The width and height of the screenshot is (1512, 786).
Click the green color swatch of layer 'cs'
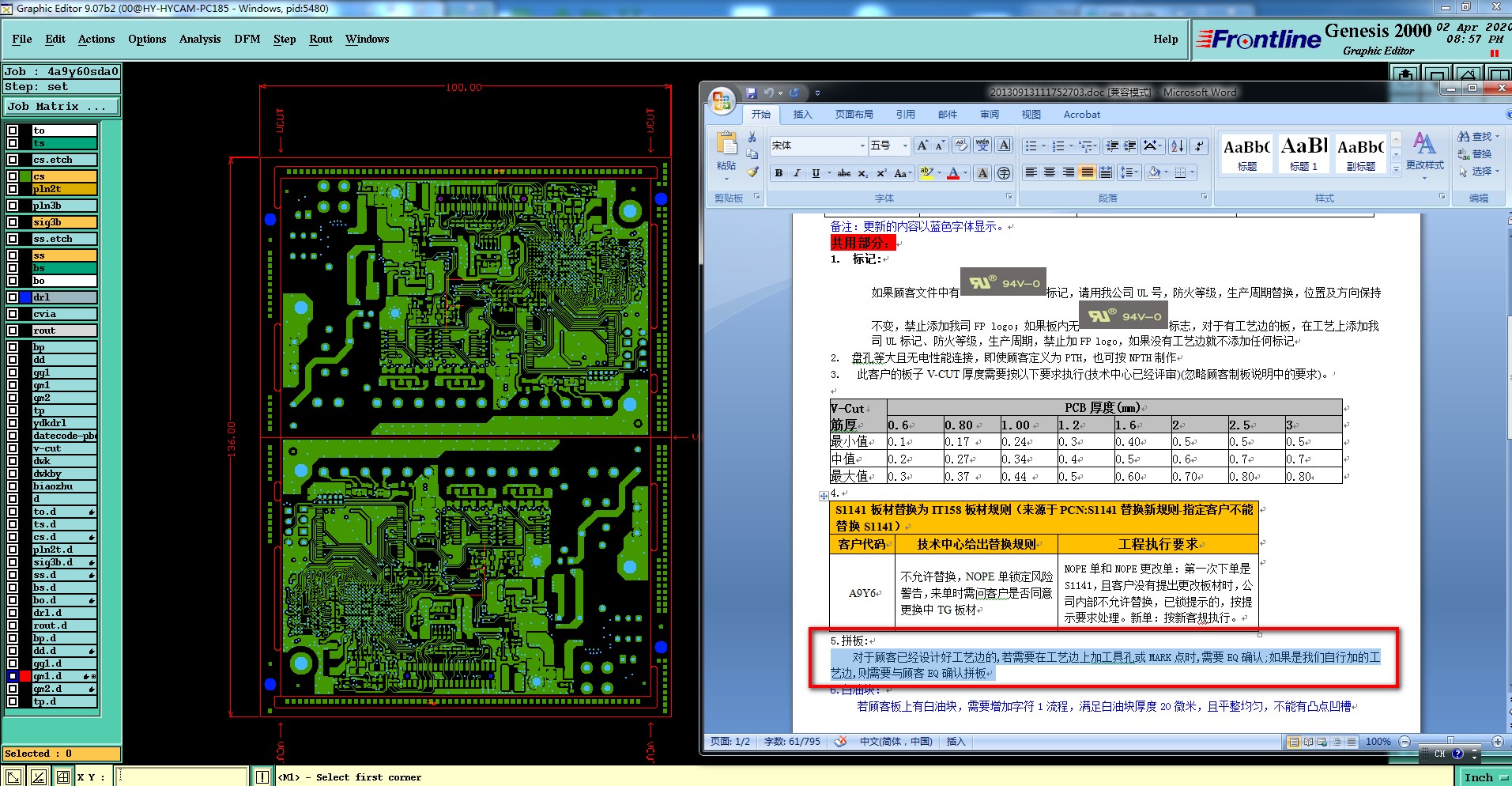pyautogui.click(x=26, y=176)
